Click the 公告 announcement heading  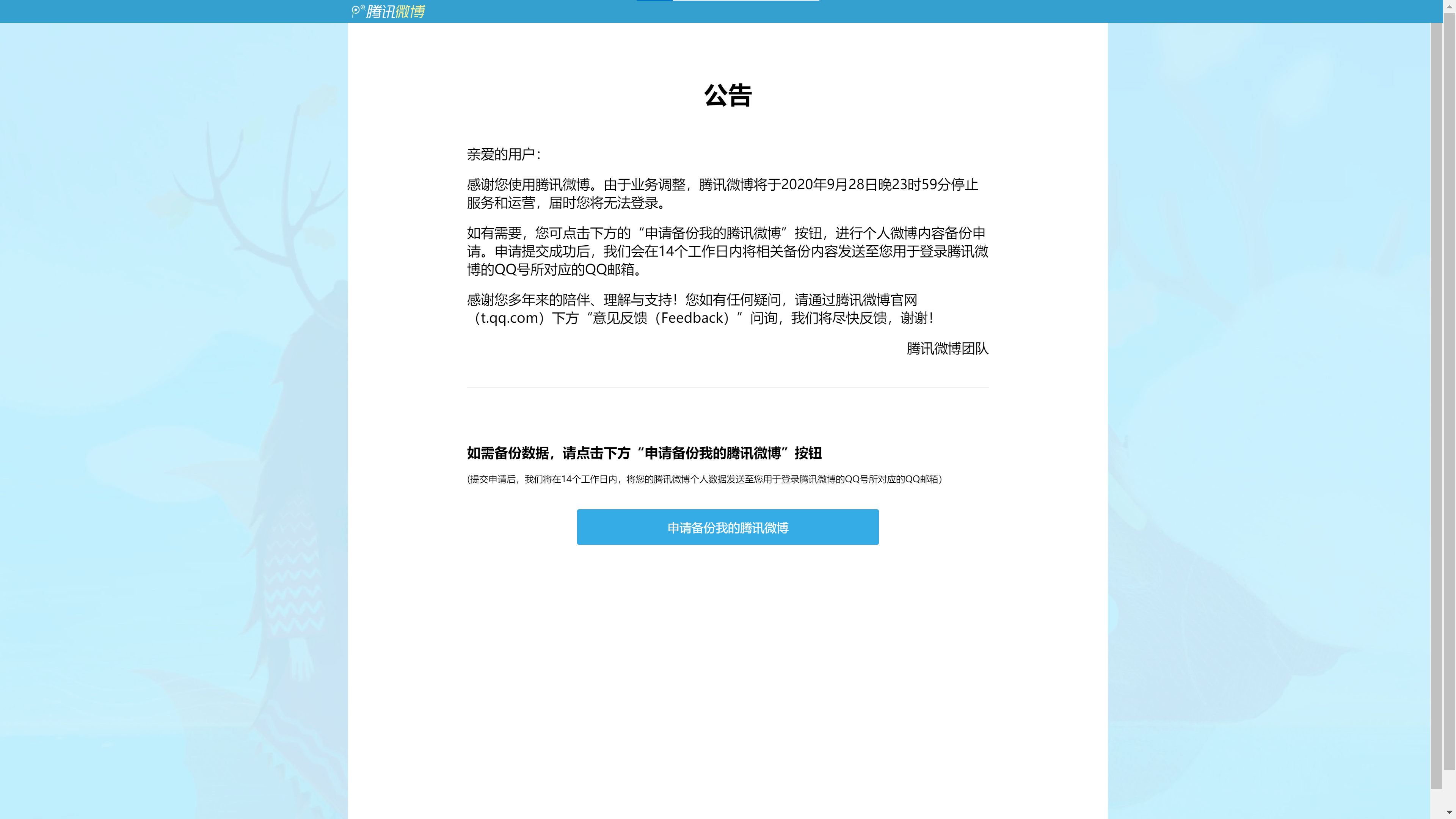click(728, 95)
